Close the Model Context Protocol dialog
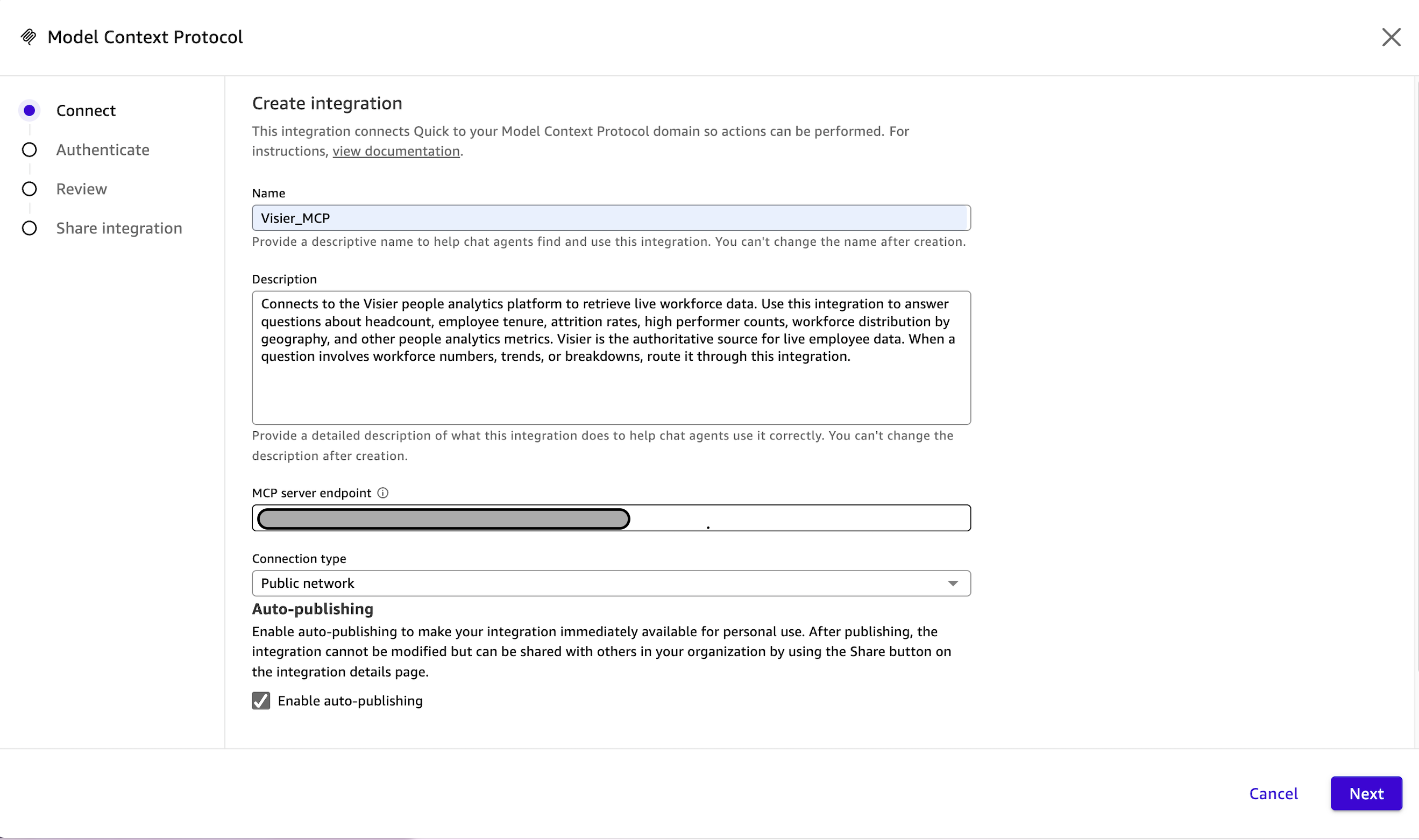This screenshot has height=840, width=1419. (x=1391, y=37)
